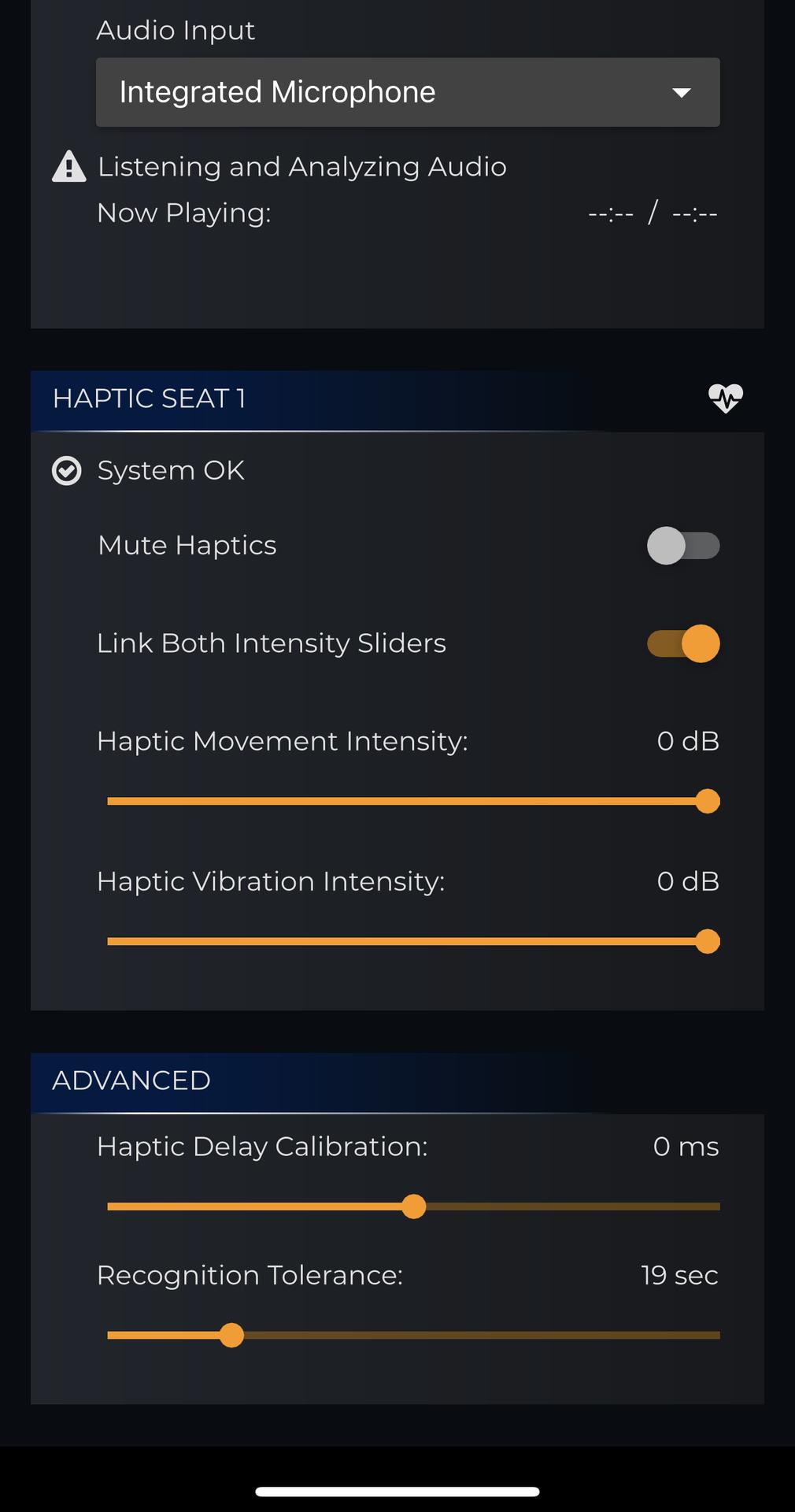Click the Haptic Movement Intensity slider handle
Image resolution: width=795 pixels, height=1512 pixels.
pyautogui.click(x=708, y=802)
